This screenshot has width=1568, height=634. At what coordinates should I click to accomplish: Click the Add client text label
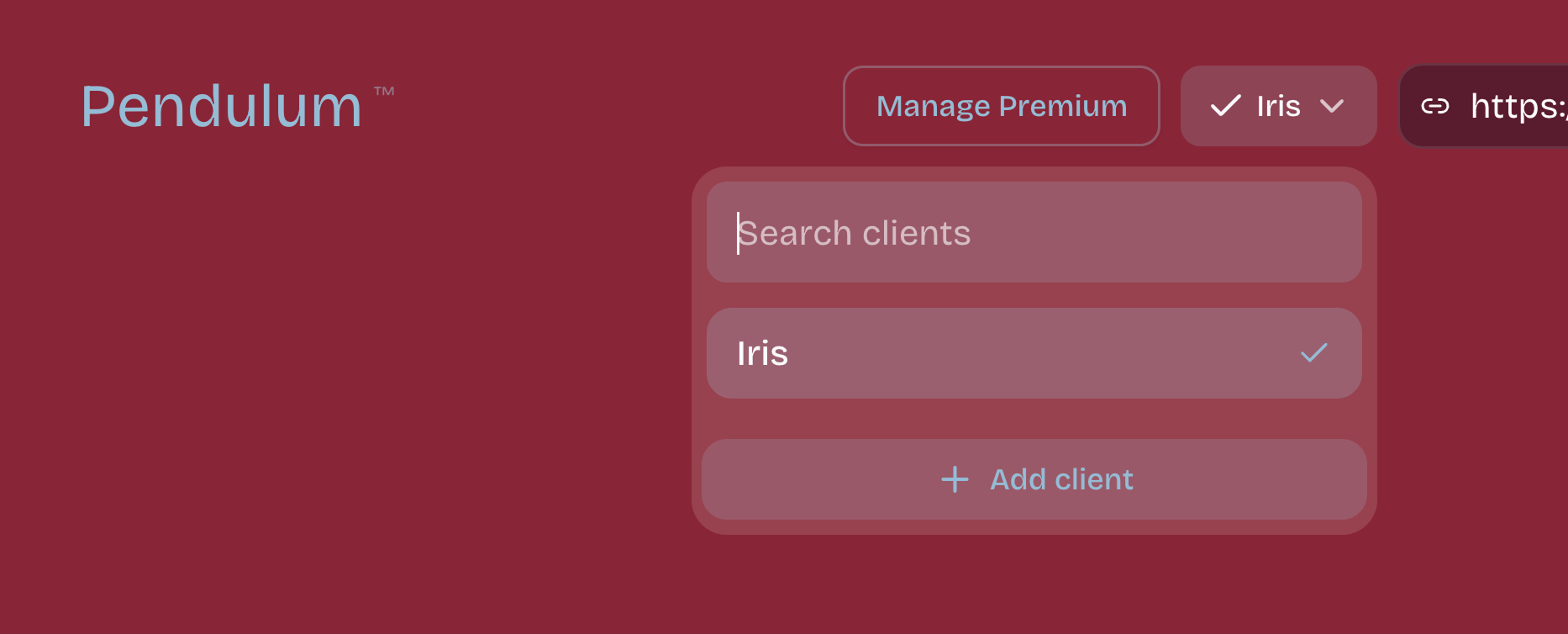1061,479
